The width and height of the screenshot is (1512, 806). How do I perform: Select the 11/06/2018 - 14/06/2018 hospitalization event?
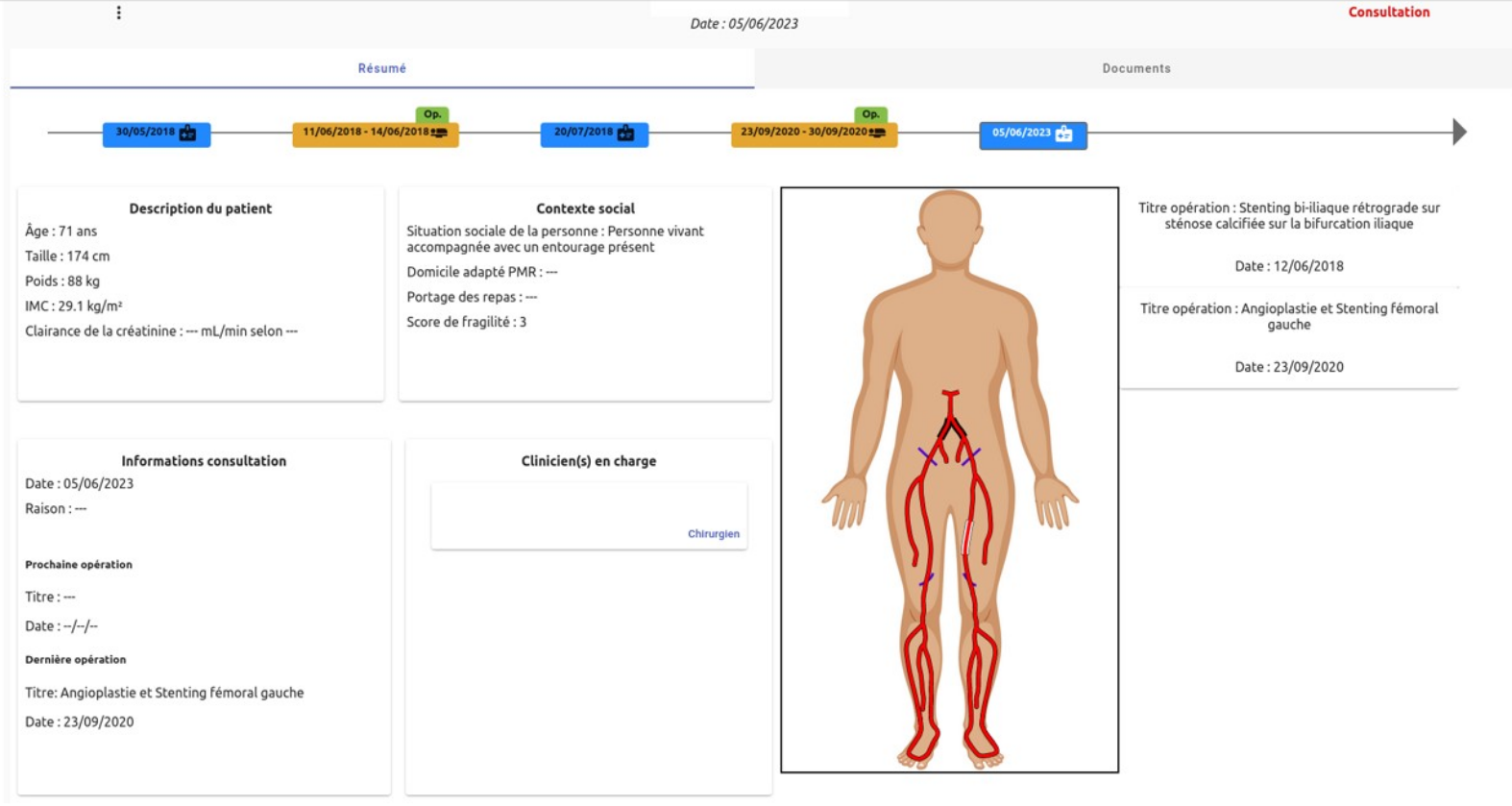[x=376, y=134]
